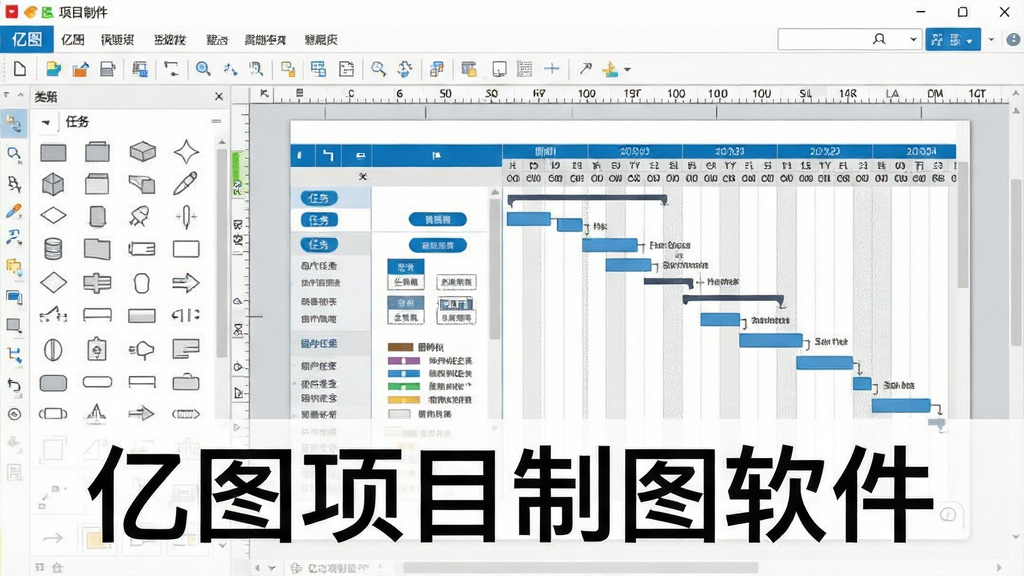Screen dimensions: 1024x576
Task: Click the blank new document icon
Action: 20,69
